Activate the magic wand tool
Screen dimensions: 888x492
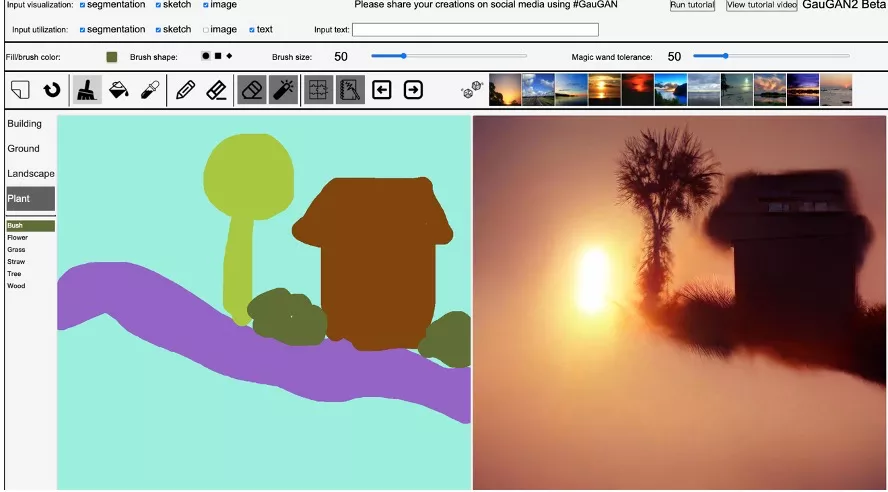(x=284, y=90)
